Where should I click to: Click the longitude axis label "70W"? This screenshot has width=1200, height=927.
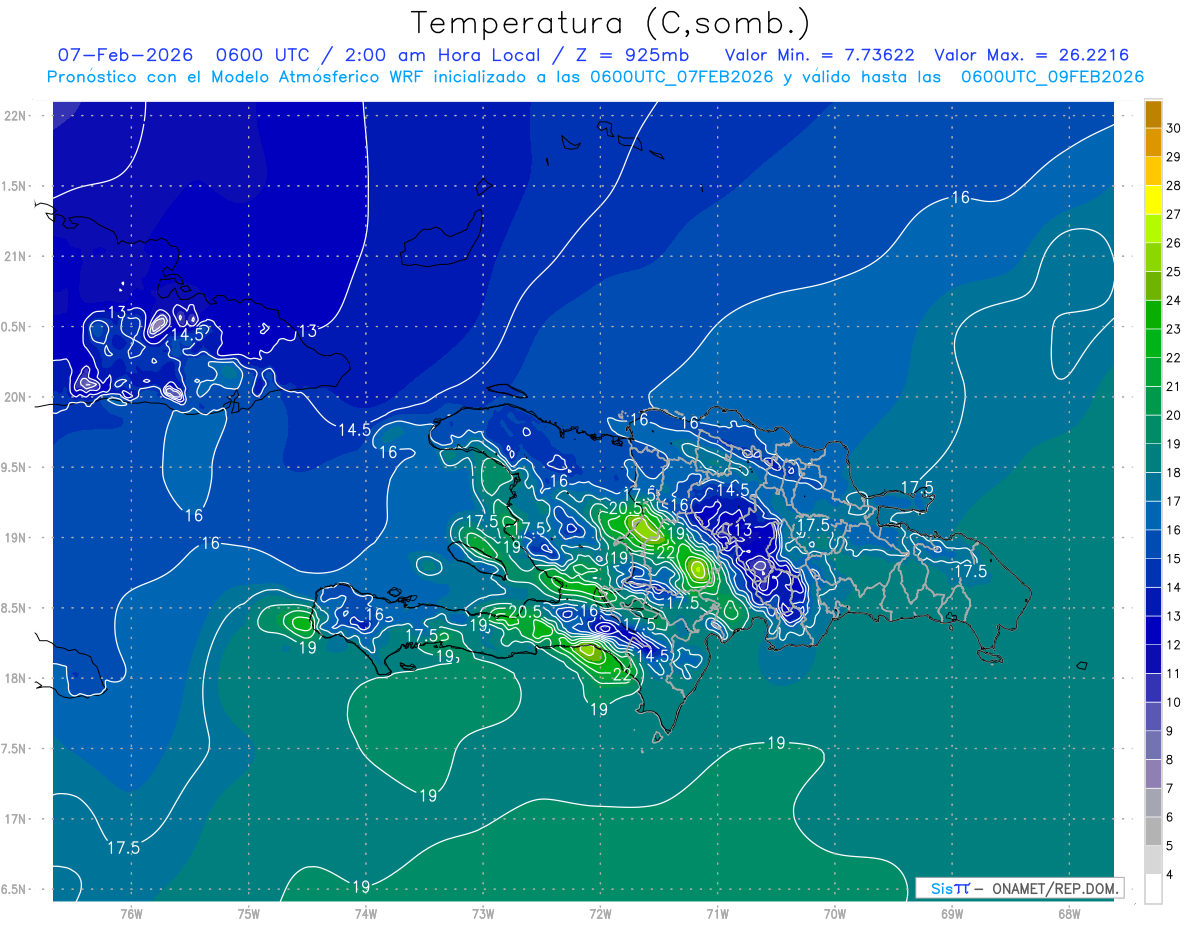pyautogui.click(x=835, y=913)
